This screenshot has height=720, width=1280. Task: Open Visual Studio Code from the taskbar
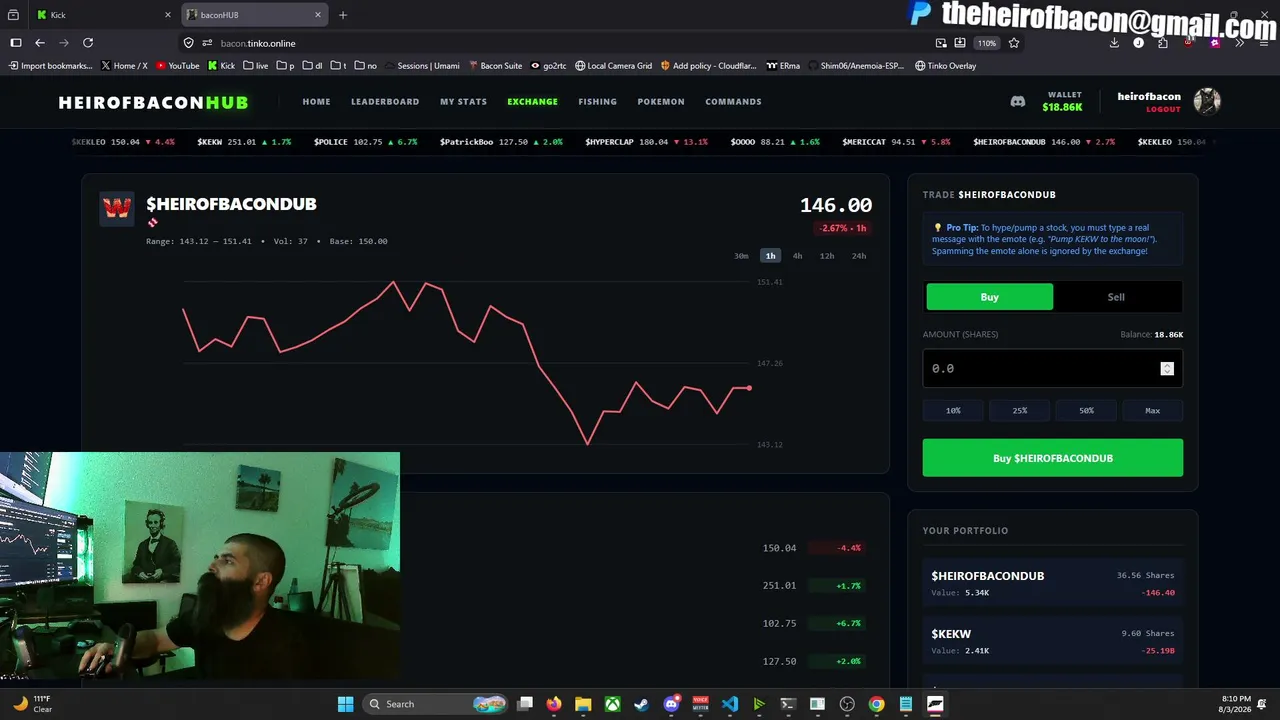pos(730,704)
